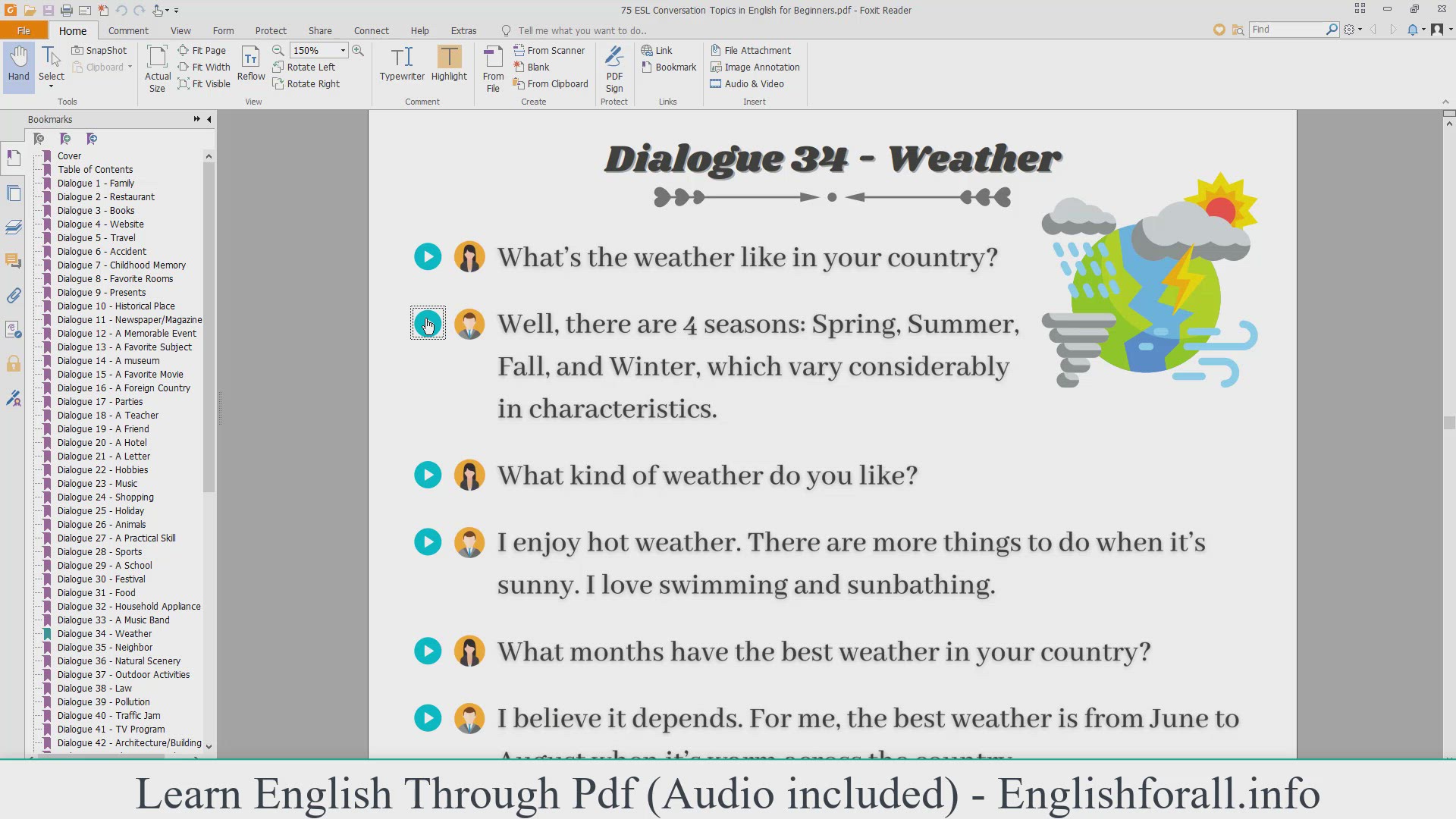Play audio for 'I enjoy hot weather'

click(428, 542)
